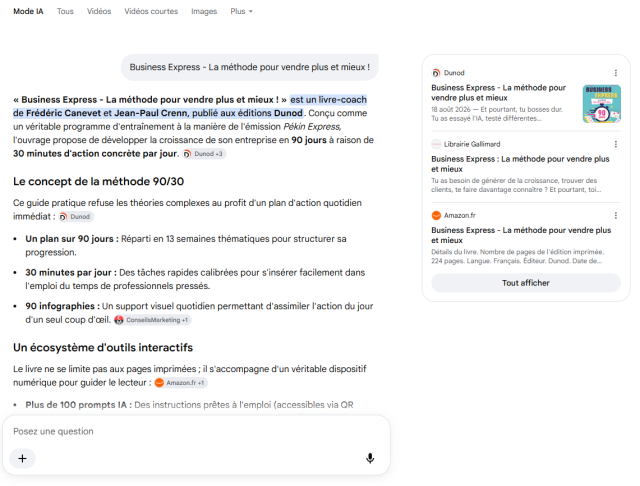Open the Dunod source chip after immédiat
Viewport: 640px width, 486px height.
pyautogui.click(x=76, y=217)
